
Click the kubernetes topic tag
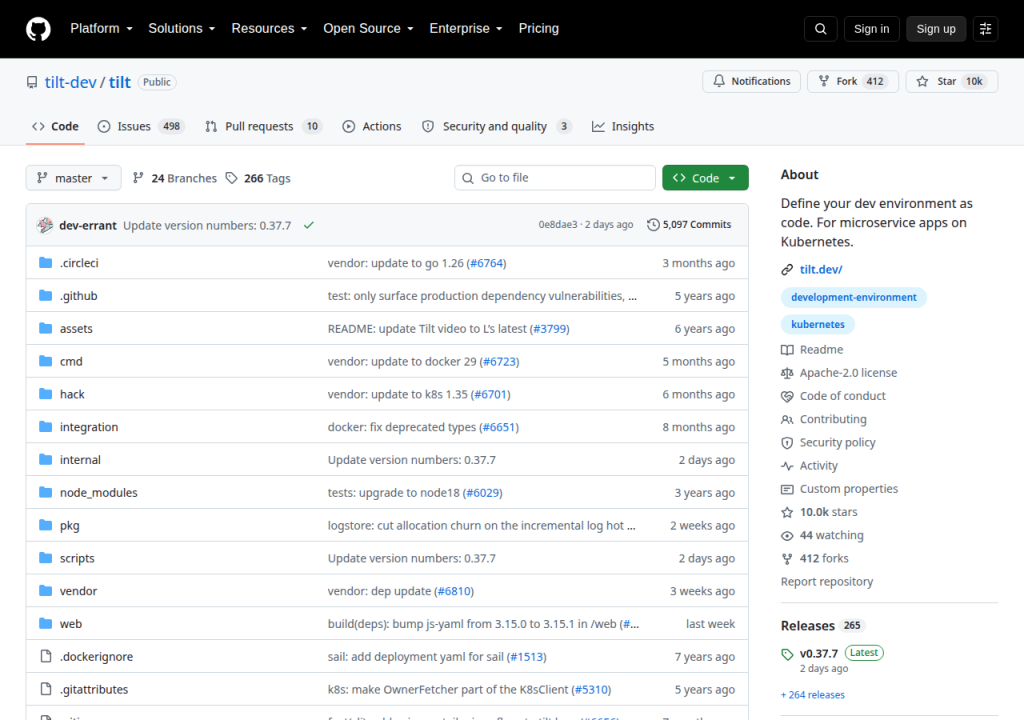pos(818,324)
